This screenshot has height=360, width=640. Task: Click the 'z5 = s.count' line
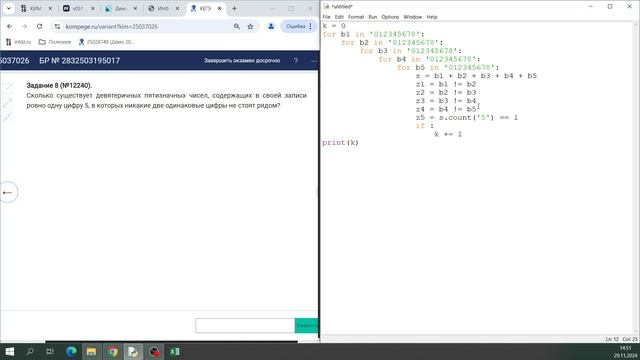[x=467, y=118]
